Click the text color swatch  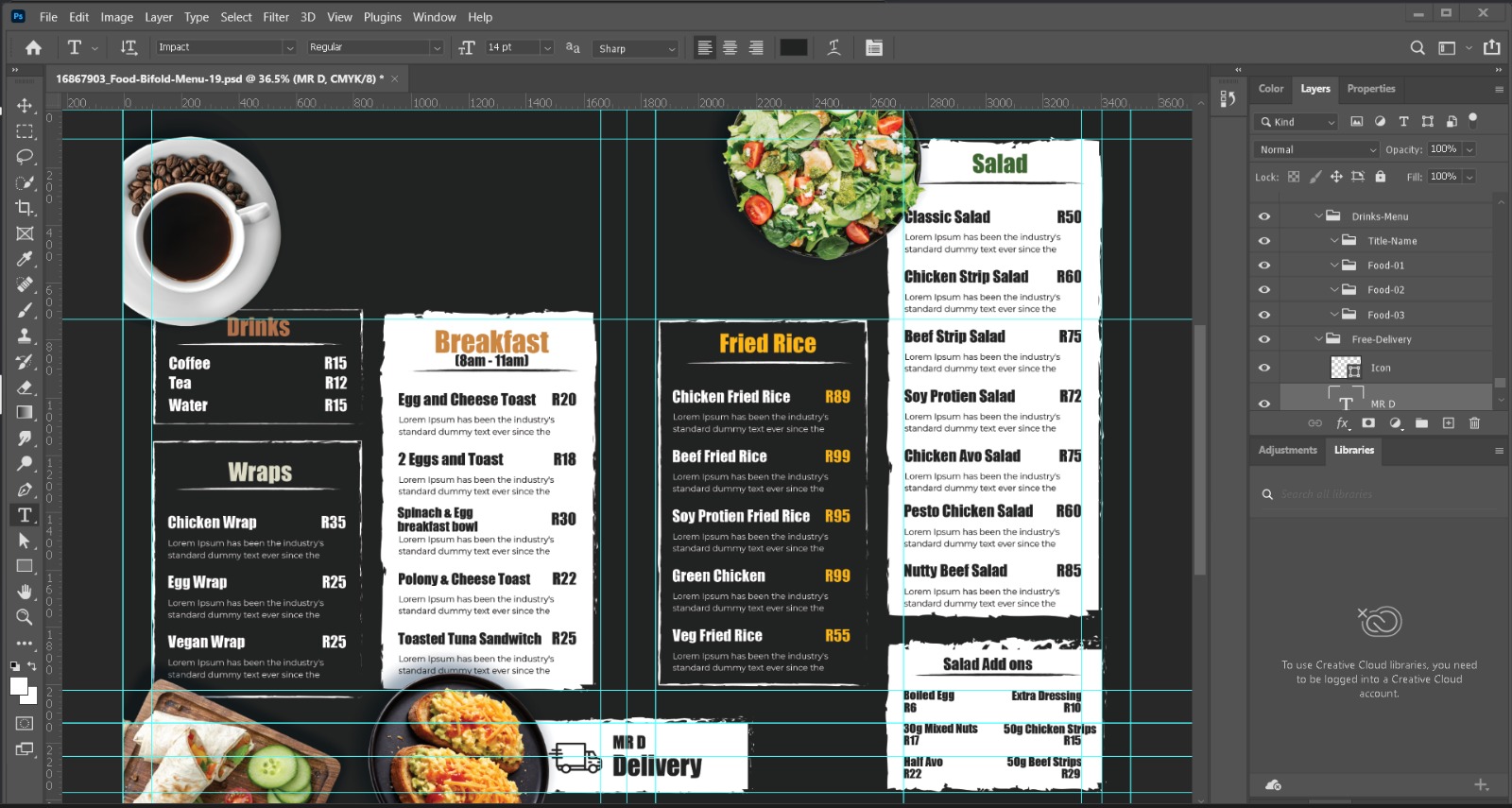(793, 48)
